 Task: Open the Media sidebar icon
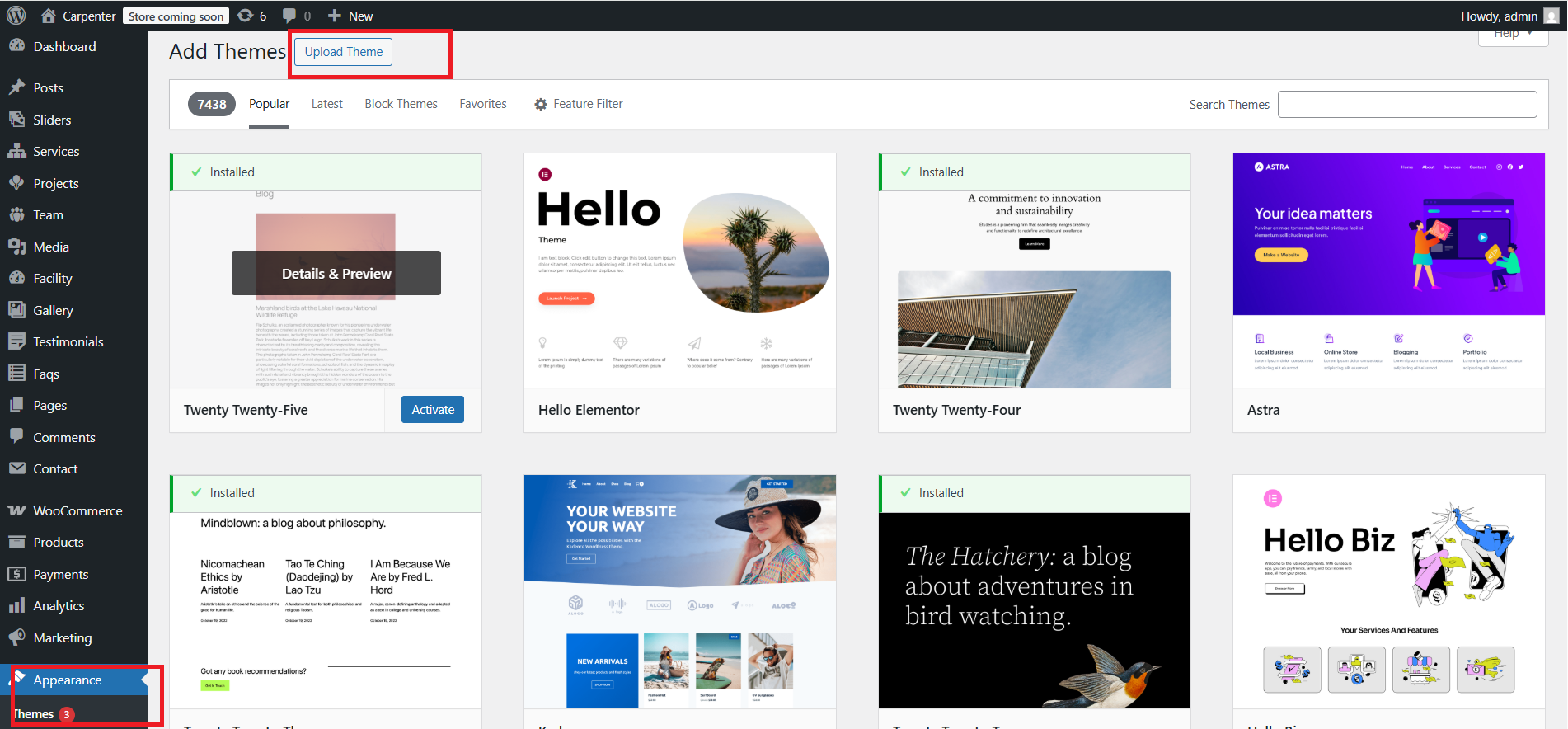[x=16, y=247]
